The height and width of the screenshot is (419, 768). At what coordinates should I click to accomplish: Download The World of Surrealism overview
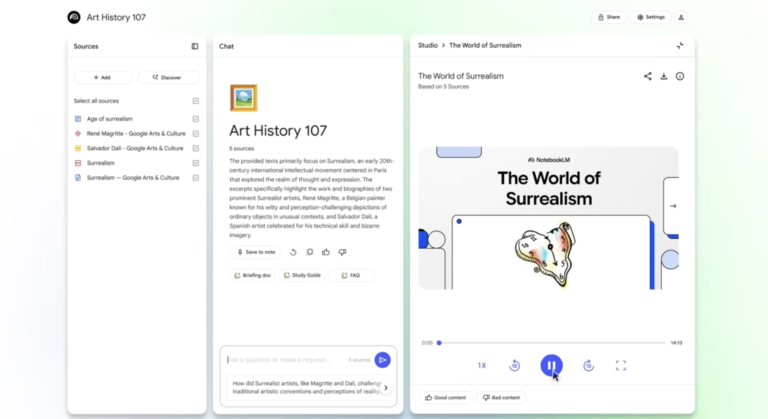click(x=664, y=76)
